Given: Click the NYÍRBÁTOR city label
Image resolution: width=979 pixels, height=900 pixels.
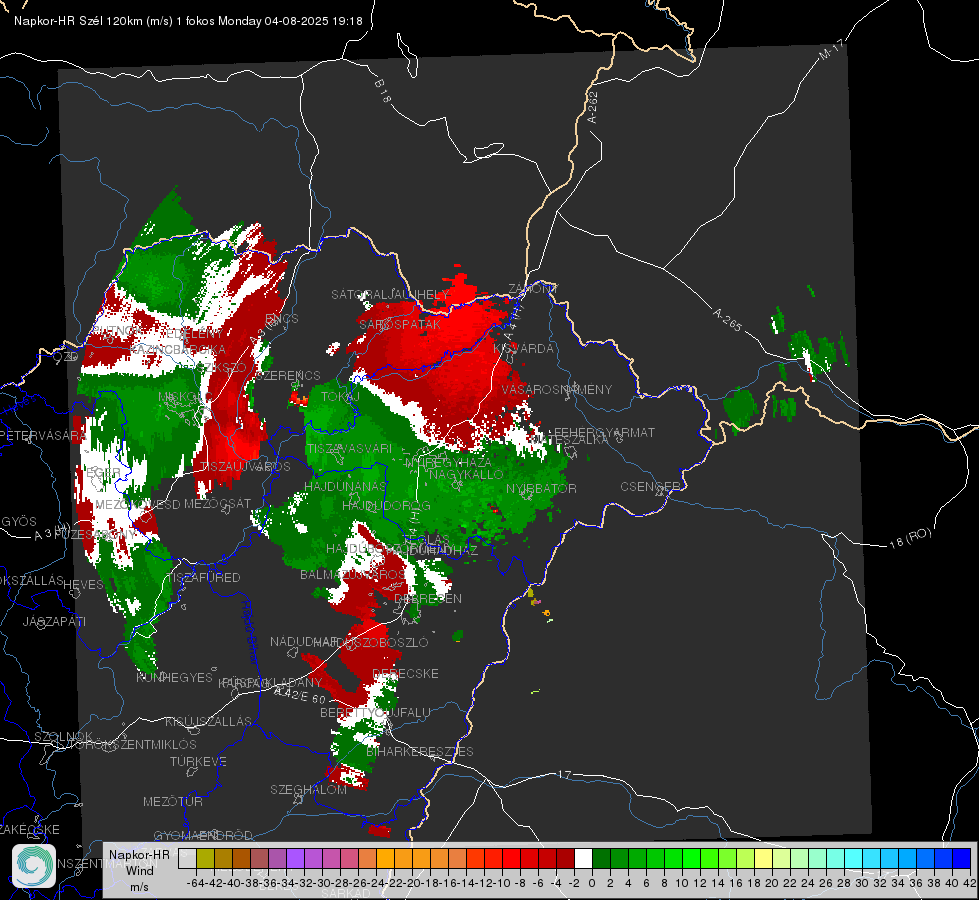Looking at the screenshot, I should pyautogui.click(x=541, y=488).
